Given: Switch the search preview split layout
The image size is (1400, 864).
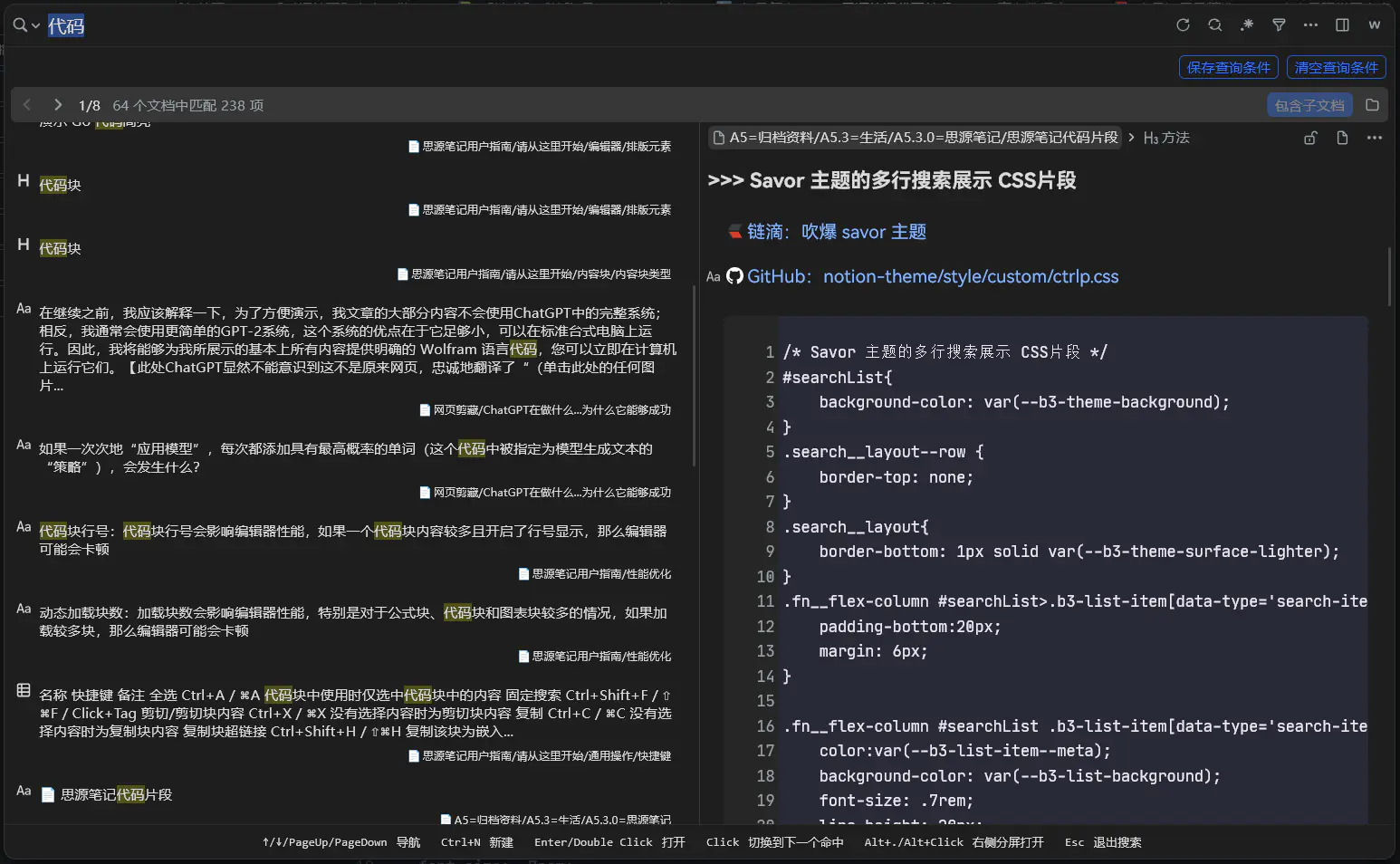Looking at the screenshot, I should pos(1342,25).
